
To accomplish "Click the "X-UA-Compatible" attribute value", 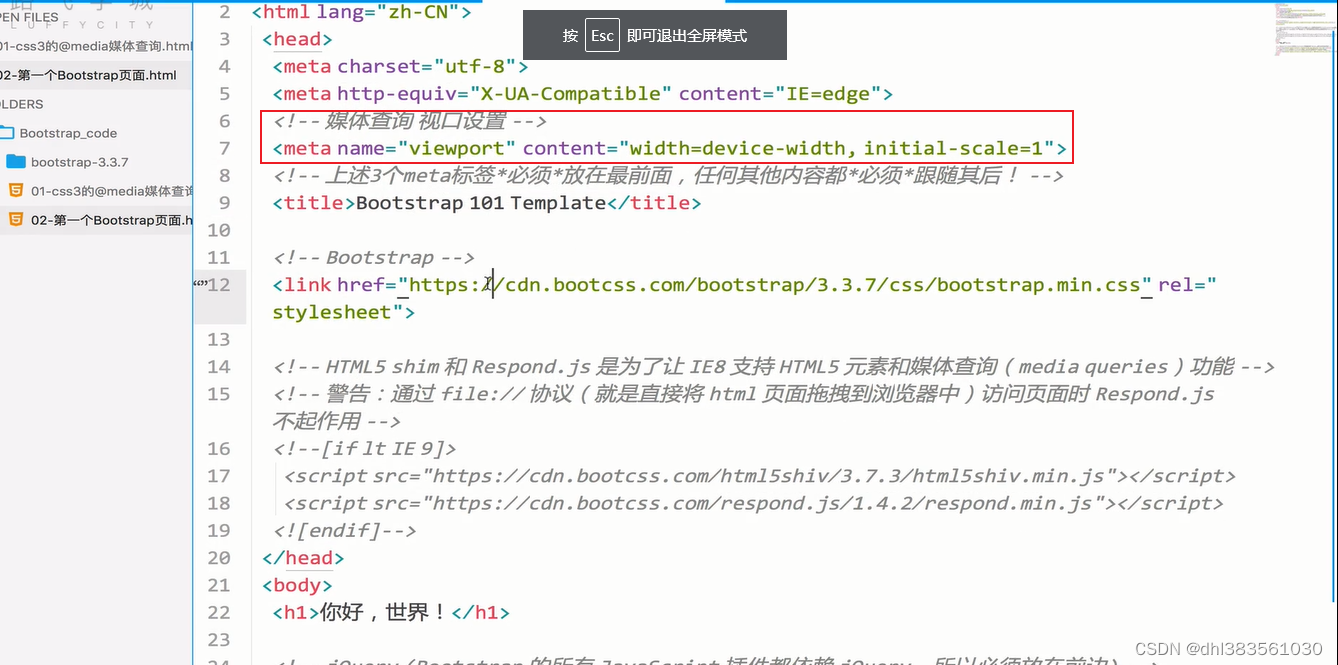I will click(x=571, y=94).
